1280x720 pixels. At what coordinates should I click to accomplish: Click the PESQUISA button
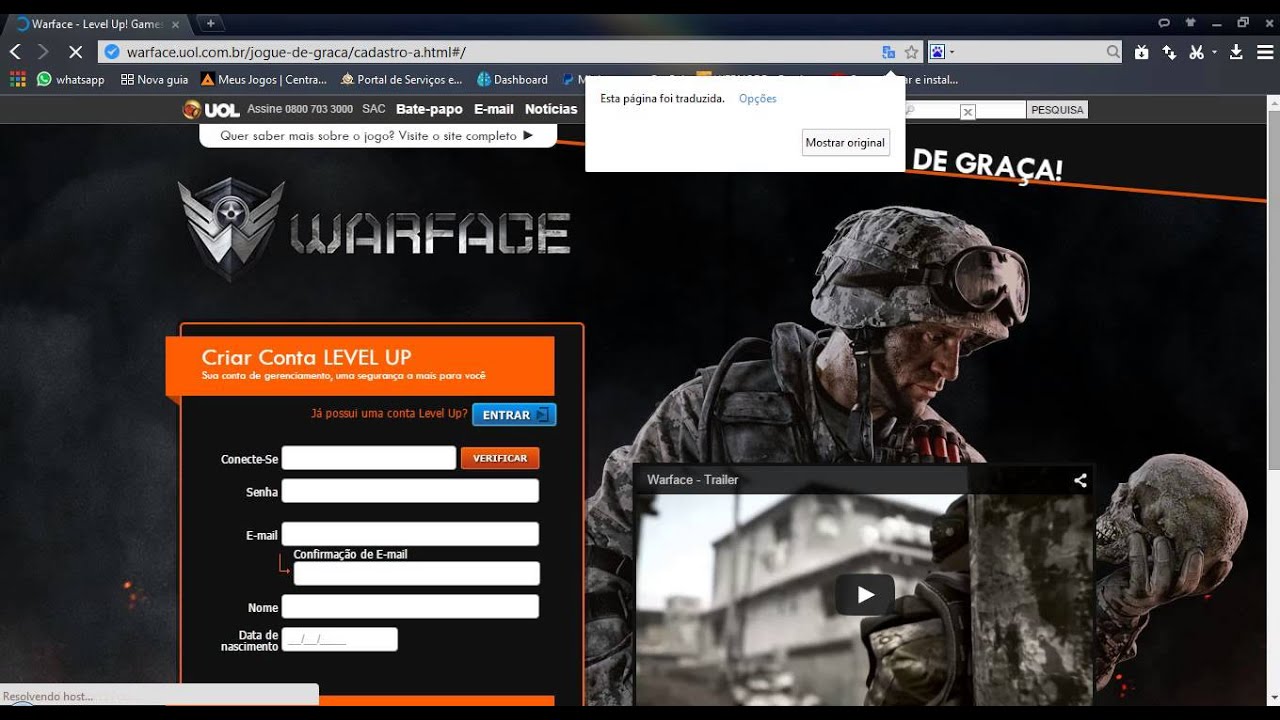pyautogui.click(x=1057, y=110)
